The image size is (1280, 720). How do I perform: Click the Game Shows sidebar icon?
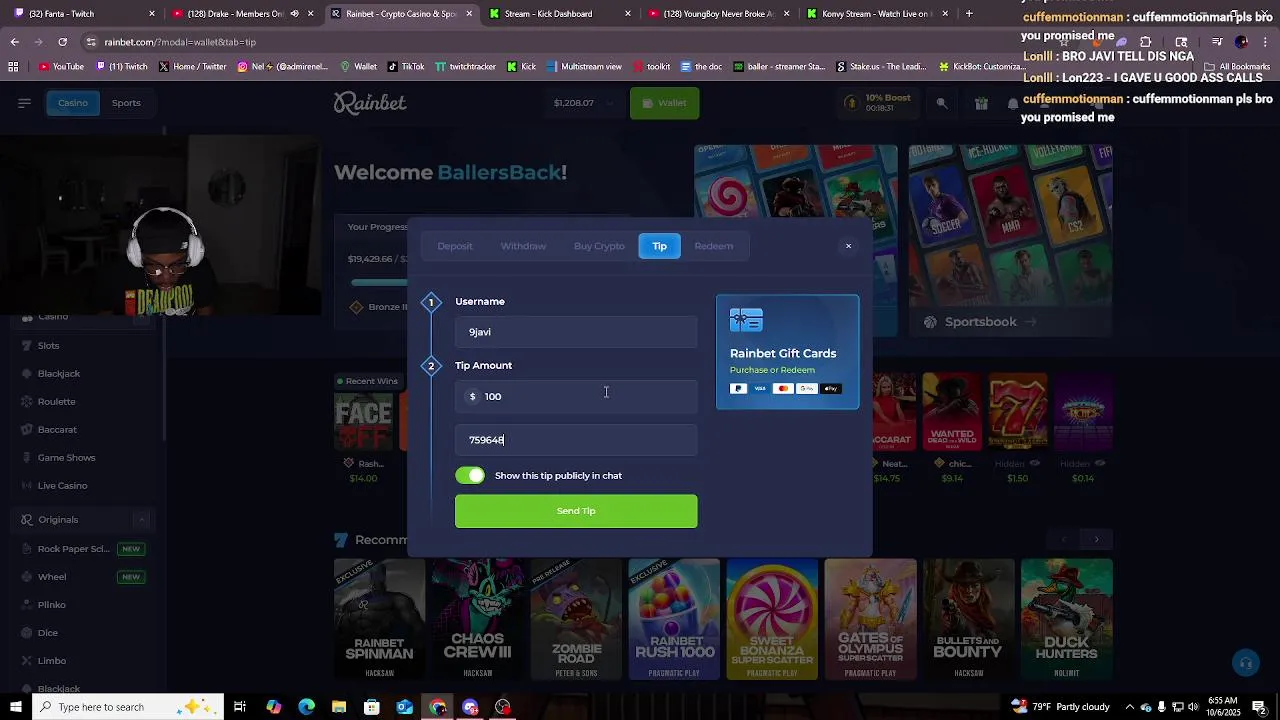point(28,457)
